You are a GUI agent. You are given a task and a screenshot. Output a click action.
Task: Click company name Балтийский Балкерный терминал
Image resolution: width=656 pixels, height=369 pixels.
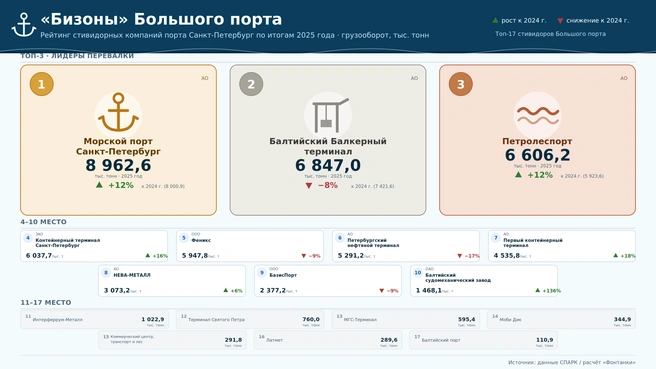coord(328,146)
